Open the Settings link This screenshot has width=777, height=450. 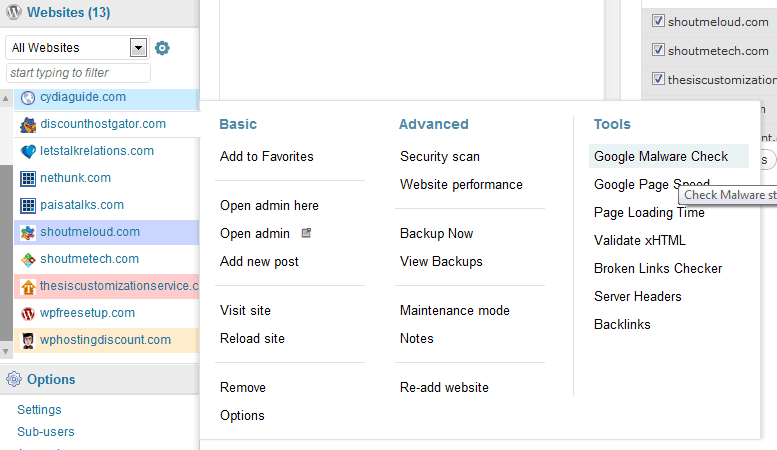39,410
